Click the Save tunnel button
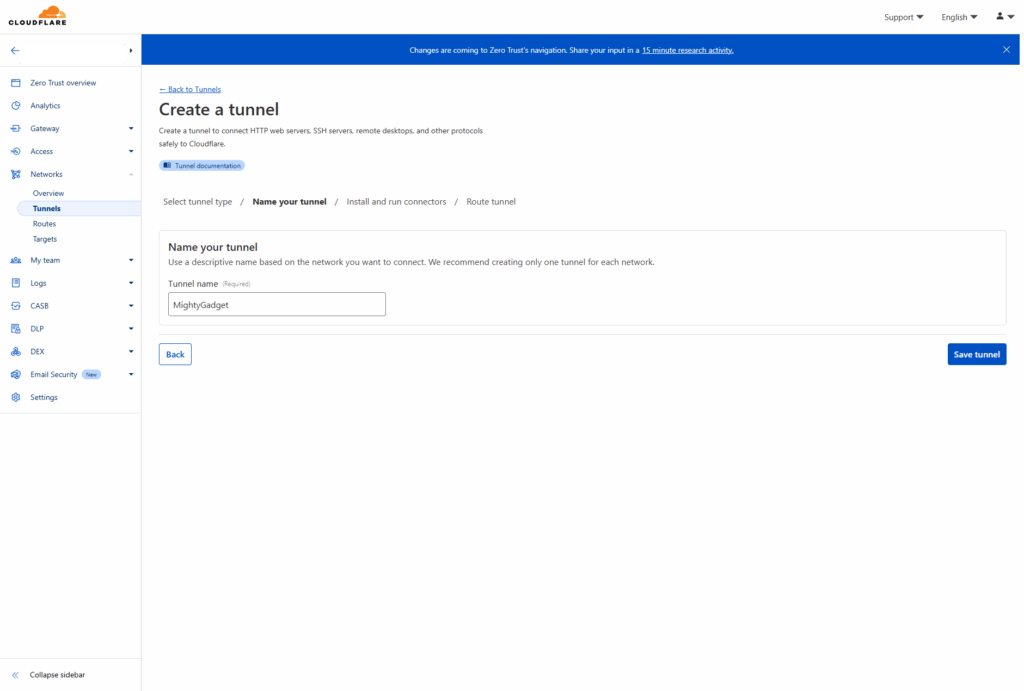The width and height of the screenshot is (1024, 691). pyautogui.click(x=976, y=355)
